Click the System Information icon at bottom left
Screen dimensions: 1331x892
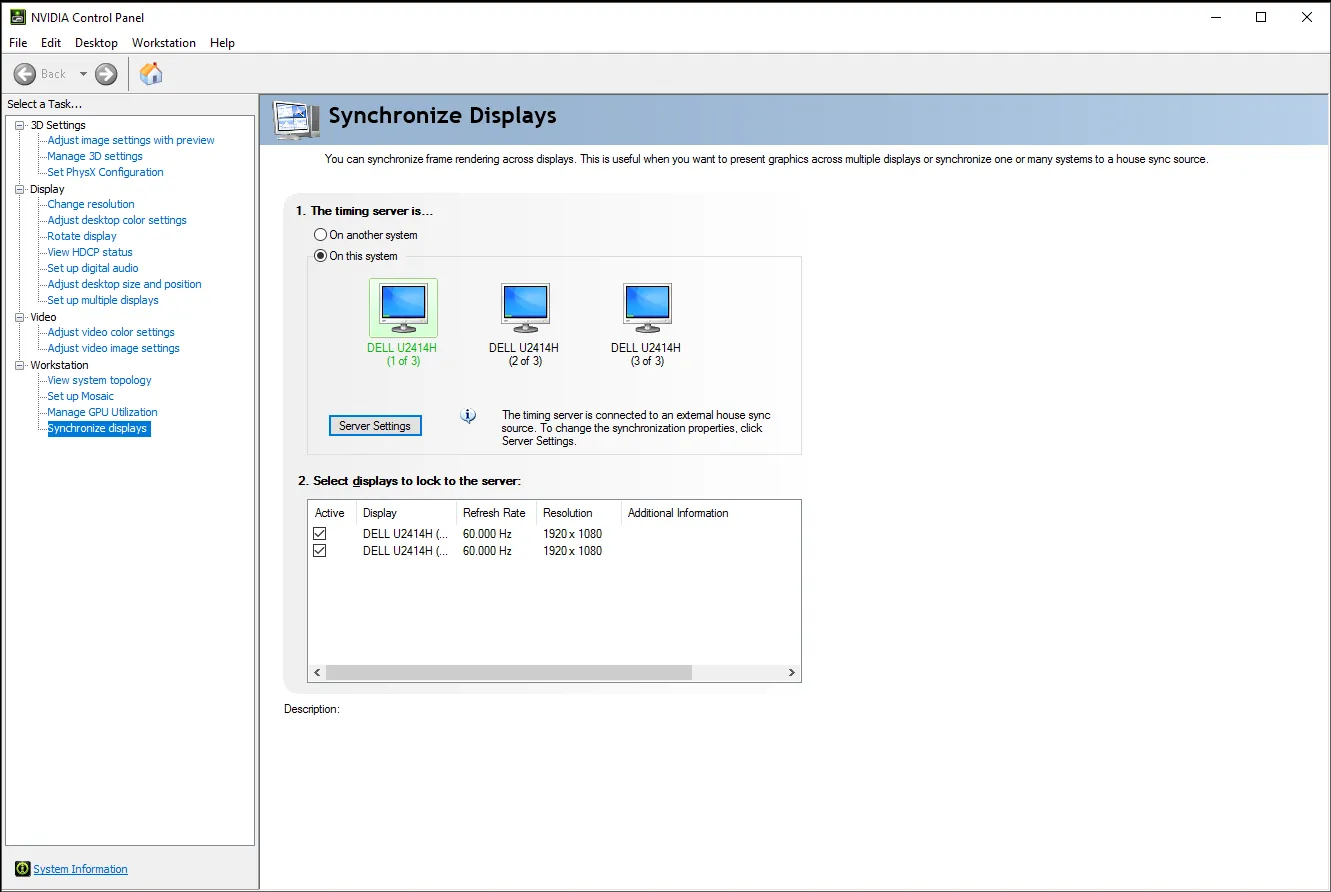click(22, 869)
